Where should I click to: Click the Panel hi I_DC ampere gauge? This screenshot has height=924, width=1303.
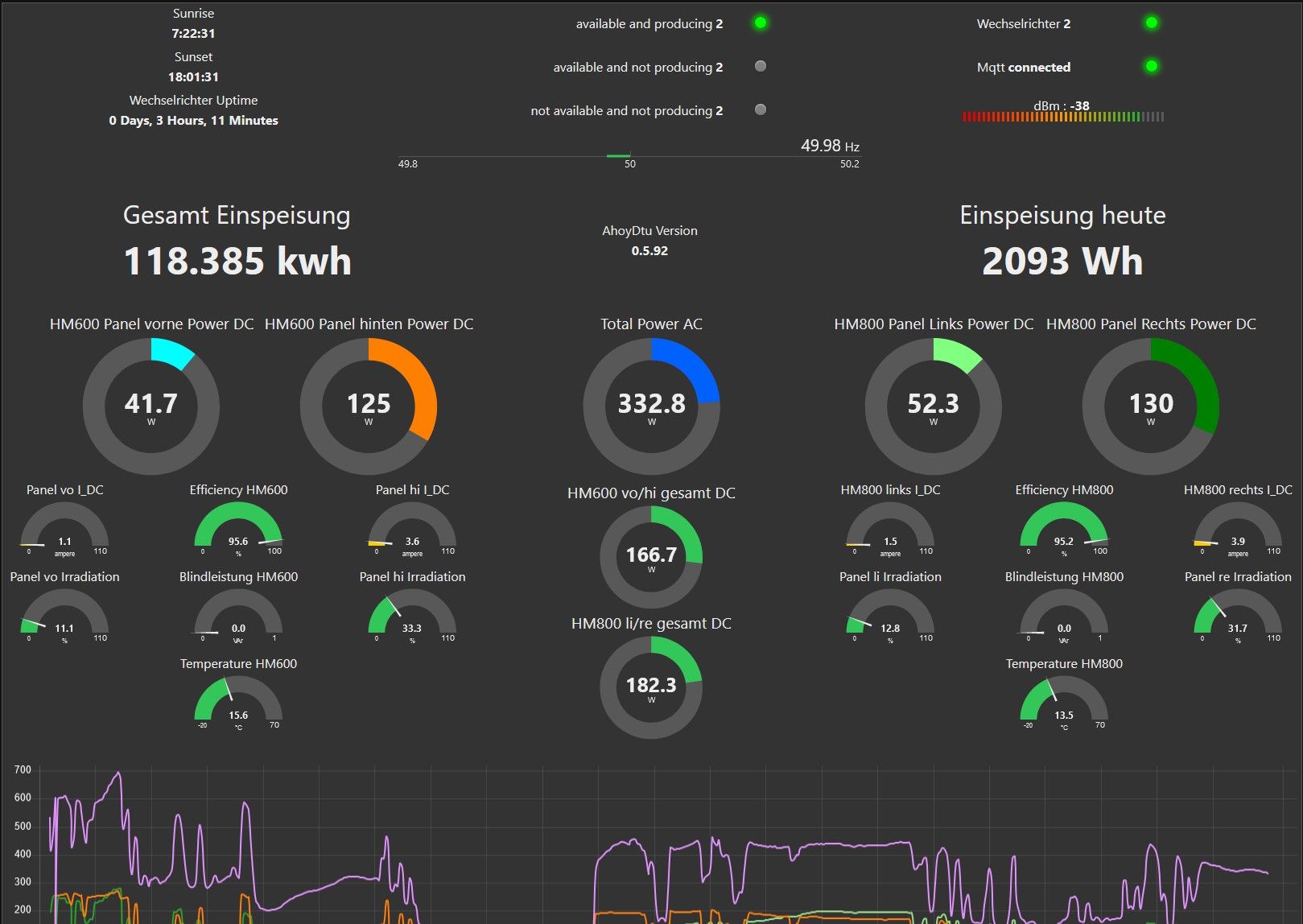412,530
